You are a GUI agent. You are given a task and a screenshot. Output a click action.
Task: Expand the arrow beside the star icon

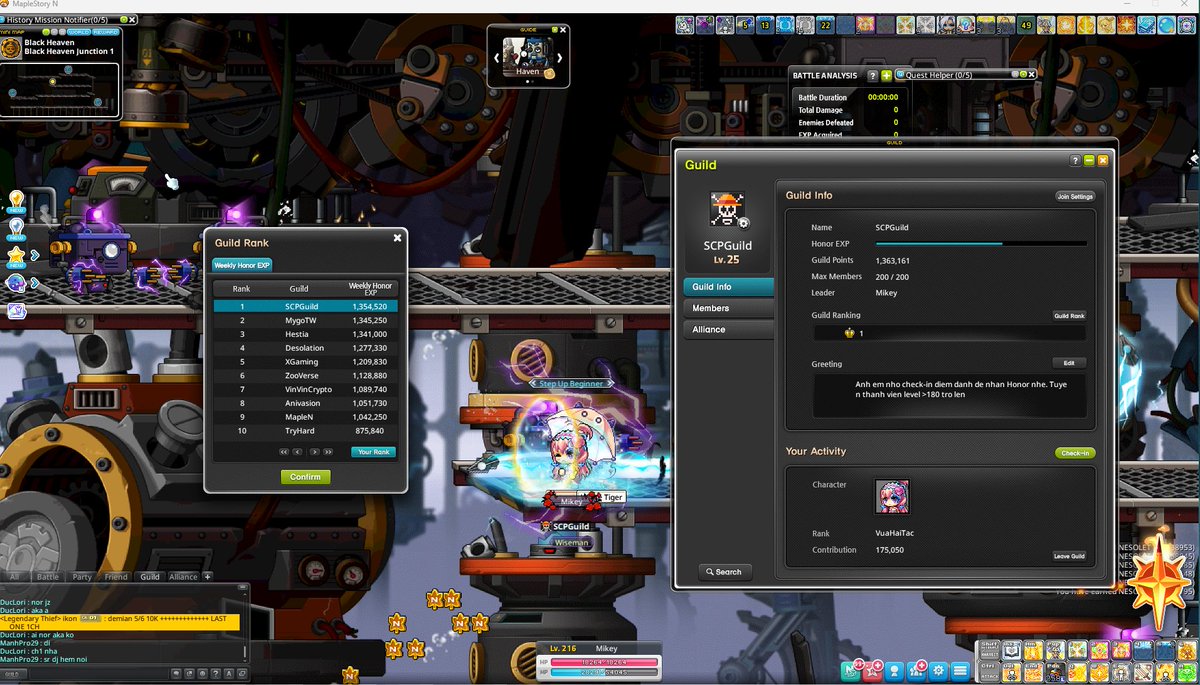(35, 256)
